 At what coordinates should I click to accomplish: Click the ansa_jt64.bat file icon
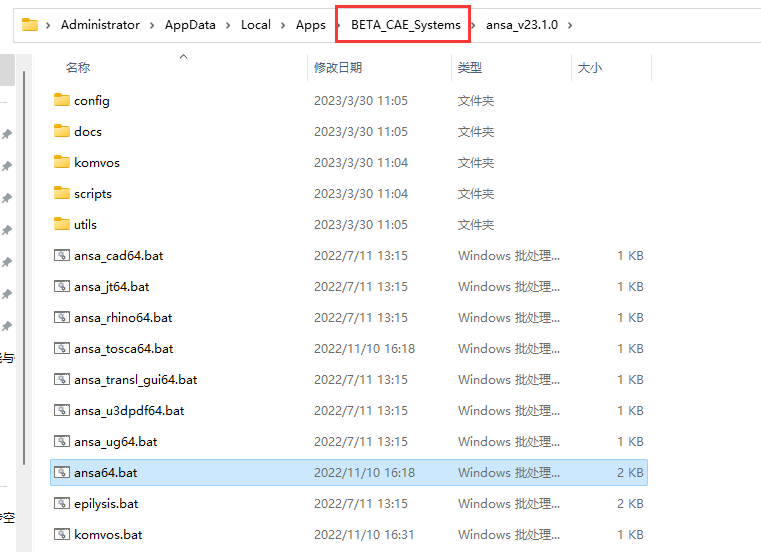[62, 286]
